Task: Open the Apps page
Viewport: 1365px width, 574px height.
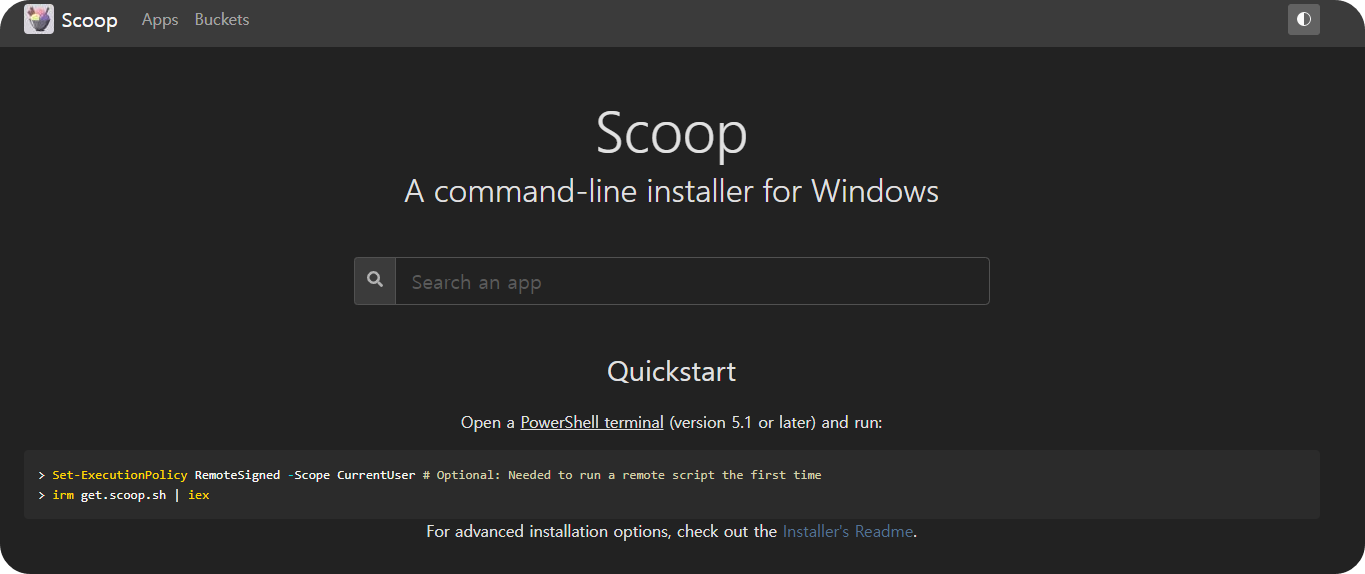Action: [x=160, y=19]
